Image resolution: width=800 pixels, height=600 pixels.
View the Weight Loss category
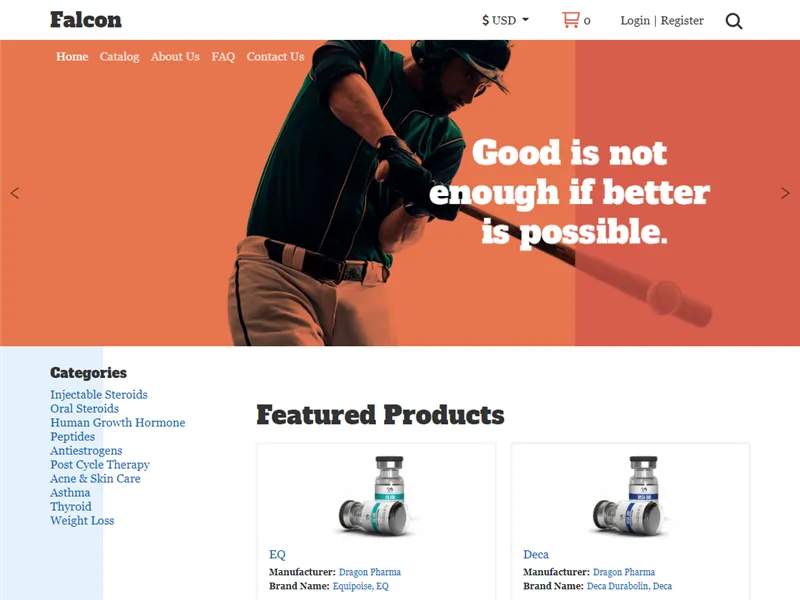pos(82,520)
